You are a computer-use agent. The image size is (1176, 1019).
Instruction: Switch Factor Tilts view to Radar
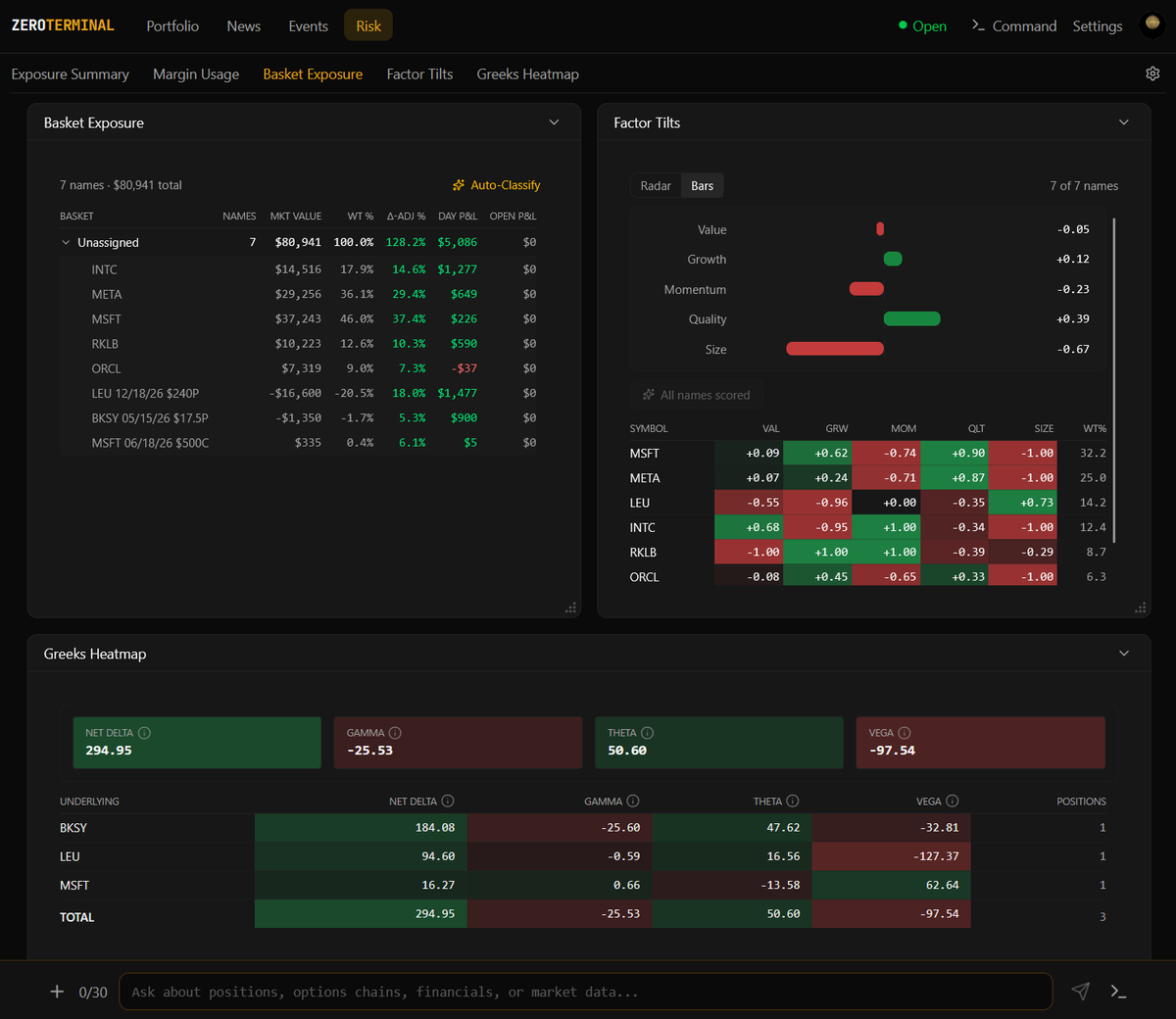(x=656, y=186)
